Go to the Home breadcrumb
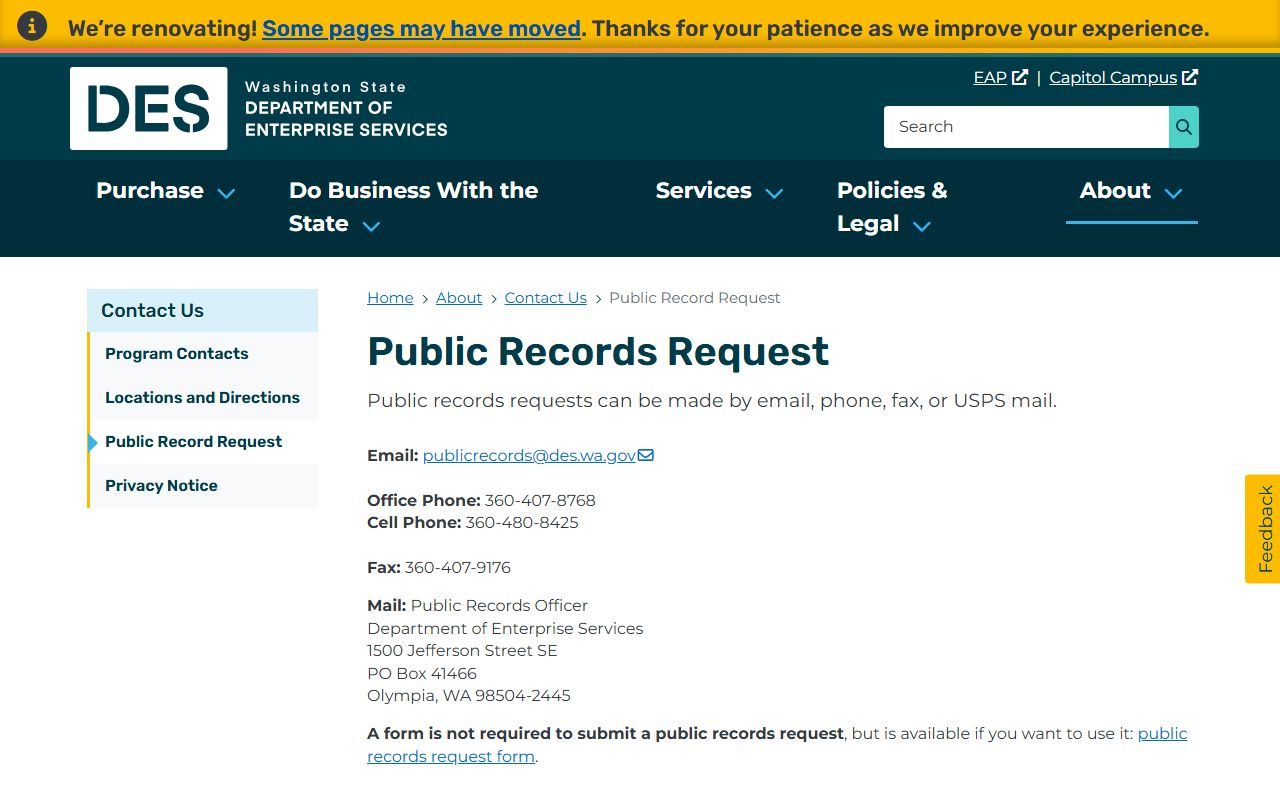 pyautogui.click(x=390, y=298)
